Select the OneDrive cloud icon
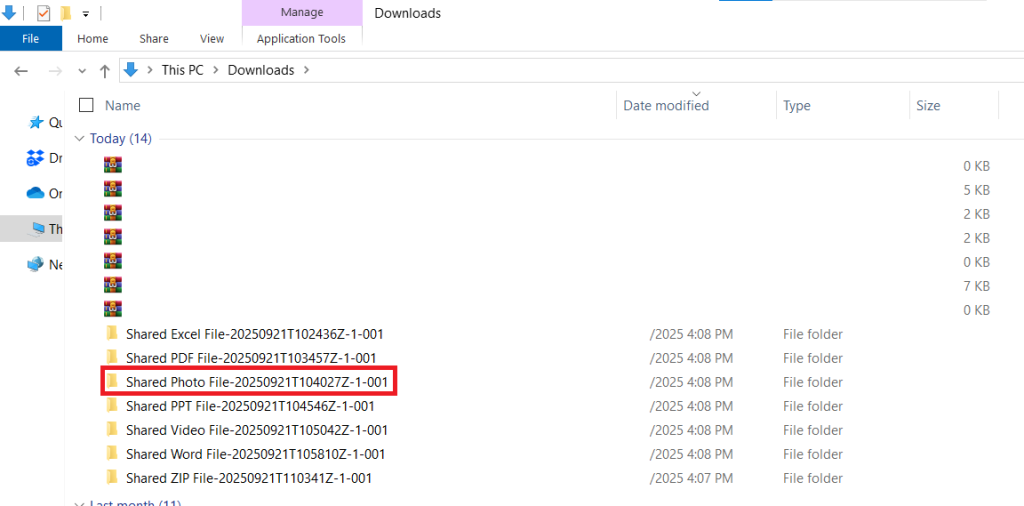 (x=36, y=193)
